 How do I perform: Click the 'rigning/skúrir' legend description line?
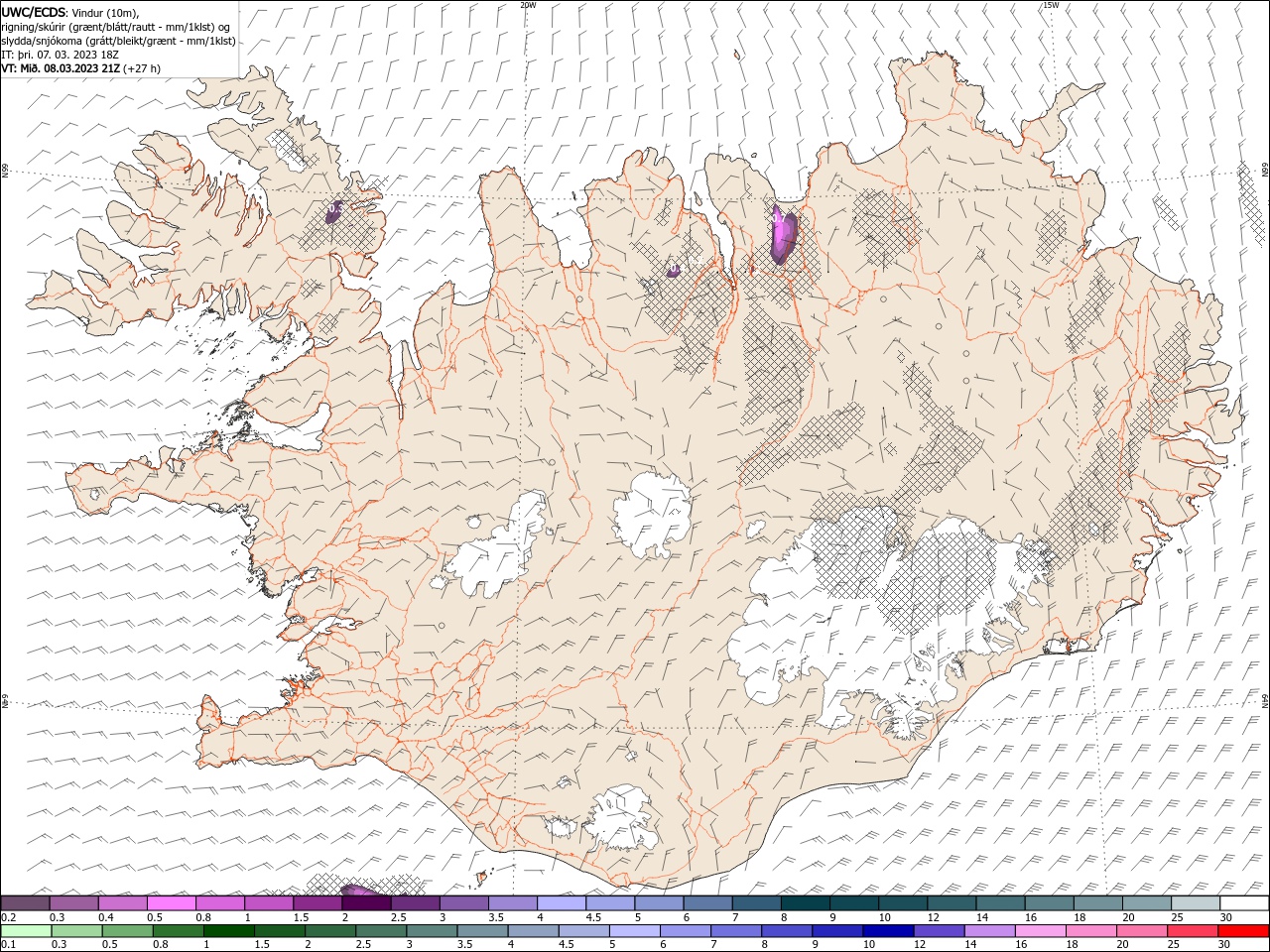pyautogui.click(x=116, y=26)
